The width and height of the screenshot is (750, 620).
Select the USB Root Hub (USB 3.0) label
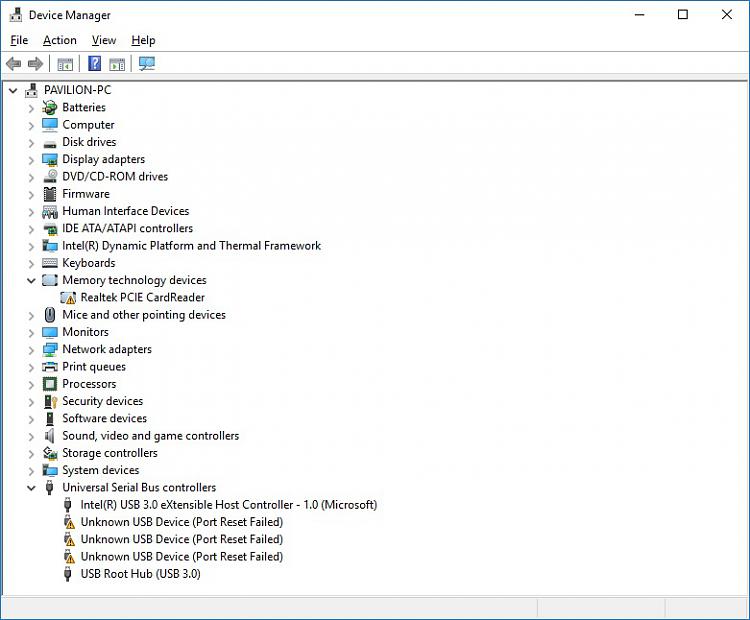(x=141, y=574)
